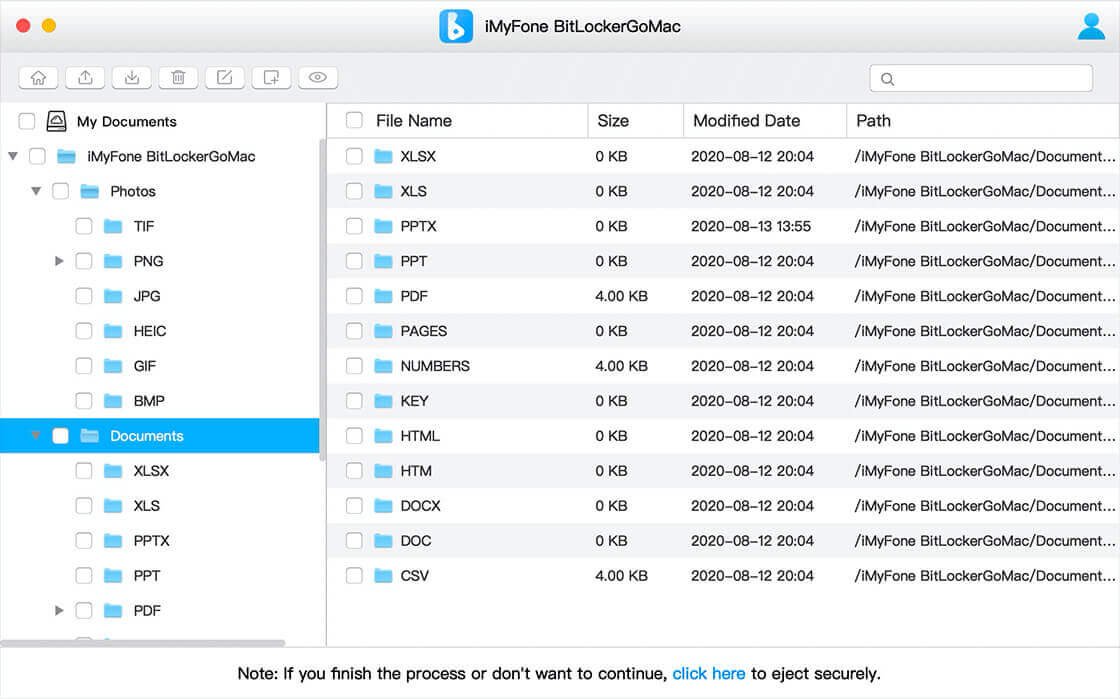Select the XLS file name in list

(x=413, y=191)
